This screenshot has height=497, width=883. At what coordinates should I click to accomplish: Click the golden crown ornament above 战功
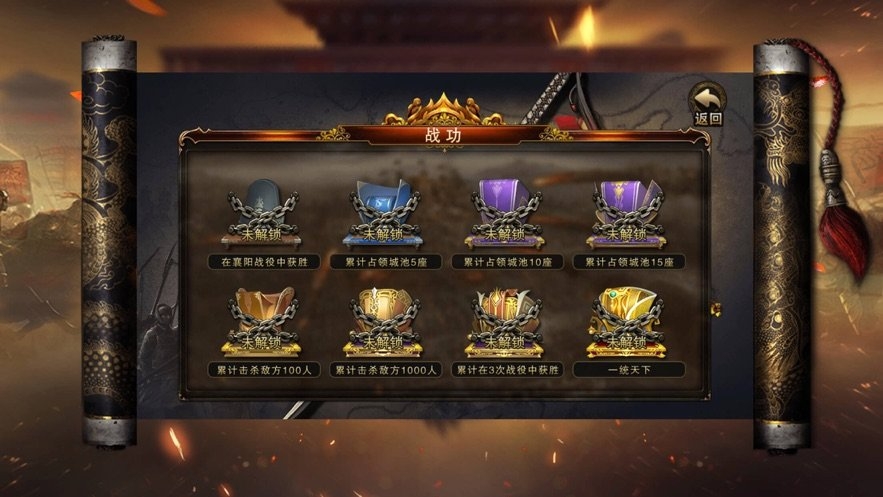444,109
